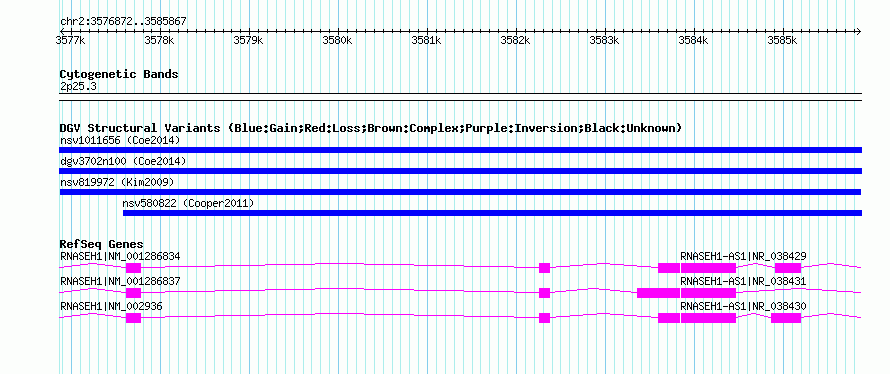Click the blue nsv1011656 gain bar
This screenshot has width=890, height=374.
click(460, 150)
